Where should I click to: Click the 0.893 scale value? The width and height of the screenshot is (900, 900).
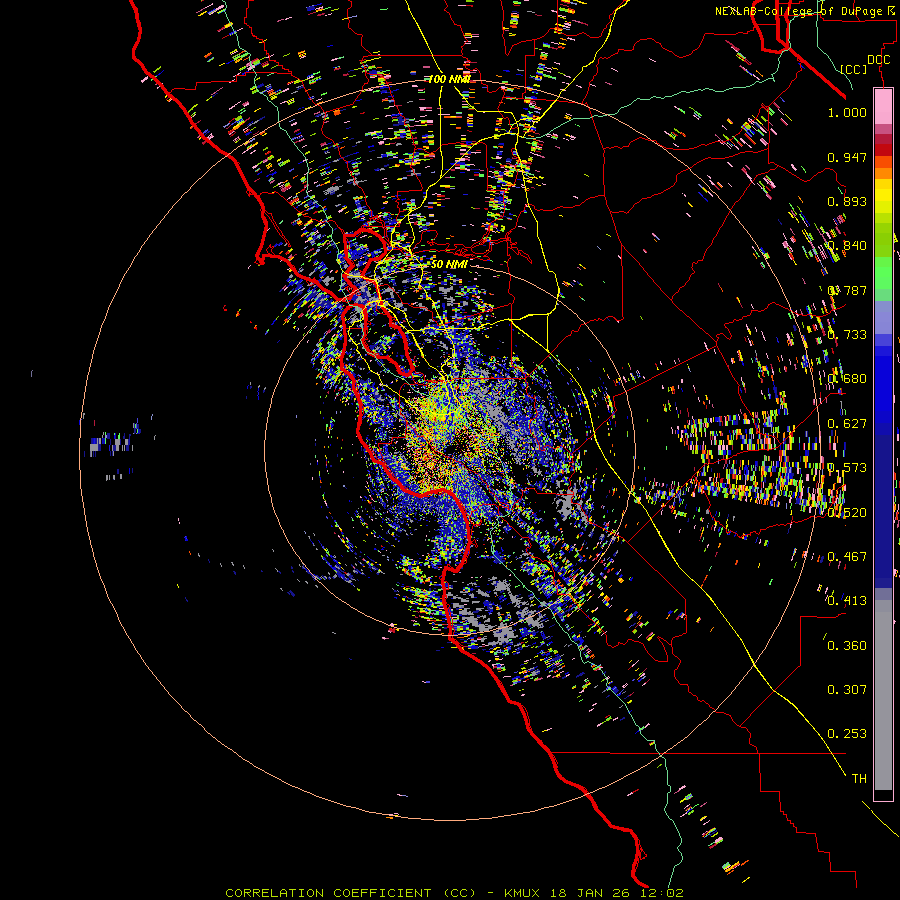(x=847, y=201)
